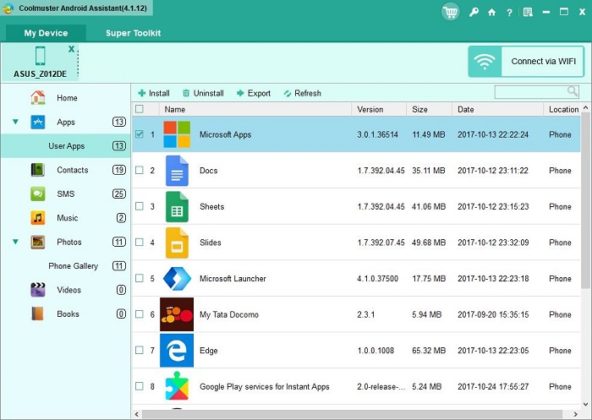
Task: Switch to the Super Toolkit tab
Action: click(133, 33)
